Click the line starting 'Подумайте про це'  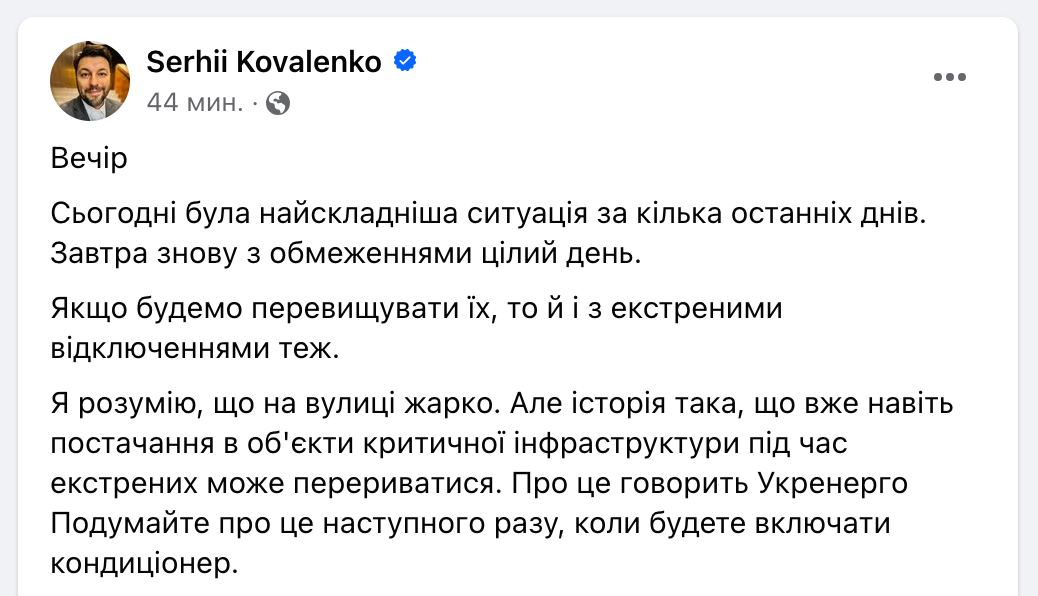(470, 524)
